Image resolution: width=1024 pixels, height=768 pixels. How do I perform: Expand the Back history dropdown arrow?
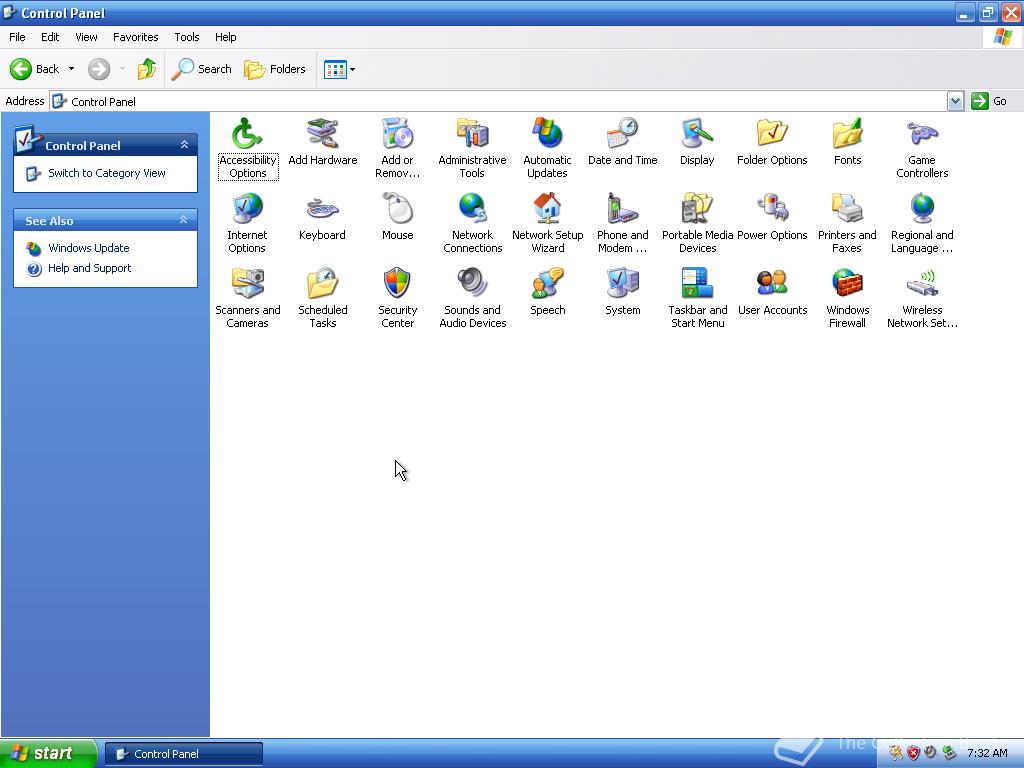[71, 69]
